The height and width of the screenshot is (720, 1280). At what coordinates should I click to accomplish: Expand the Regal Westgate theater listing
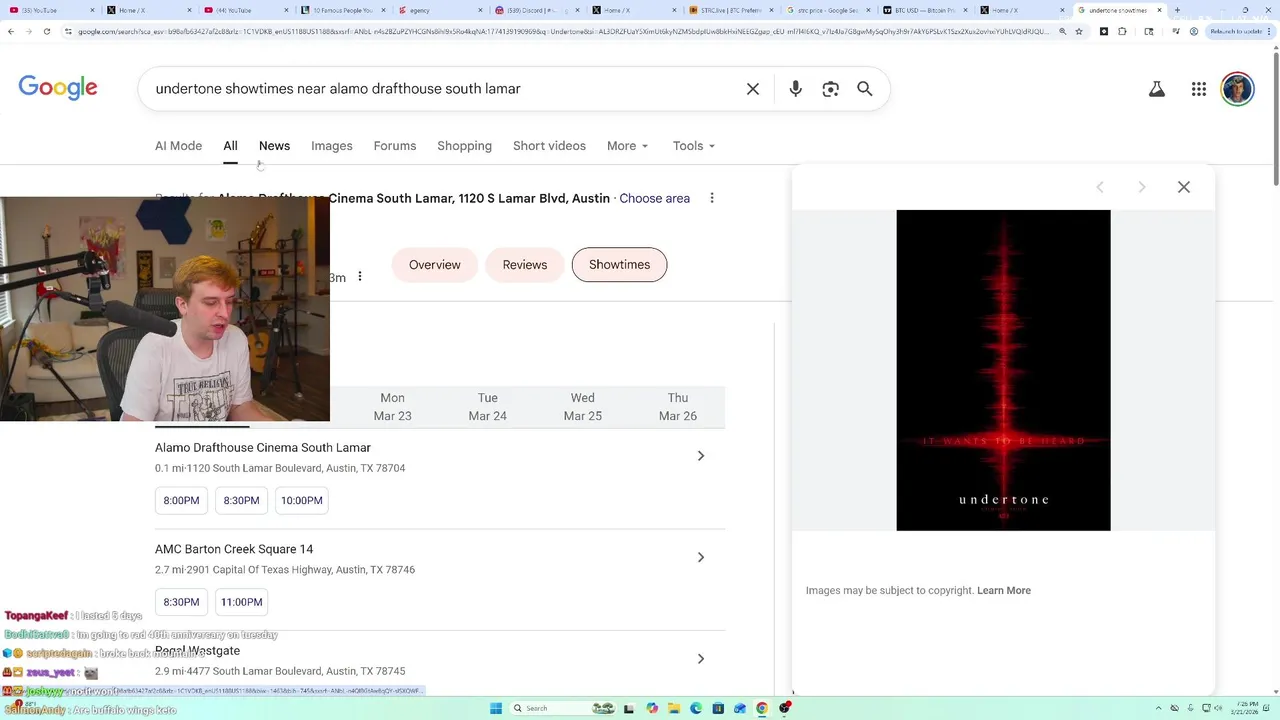(701, 659)
